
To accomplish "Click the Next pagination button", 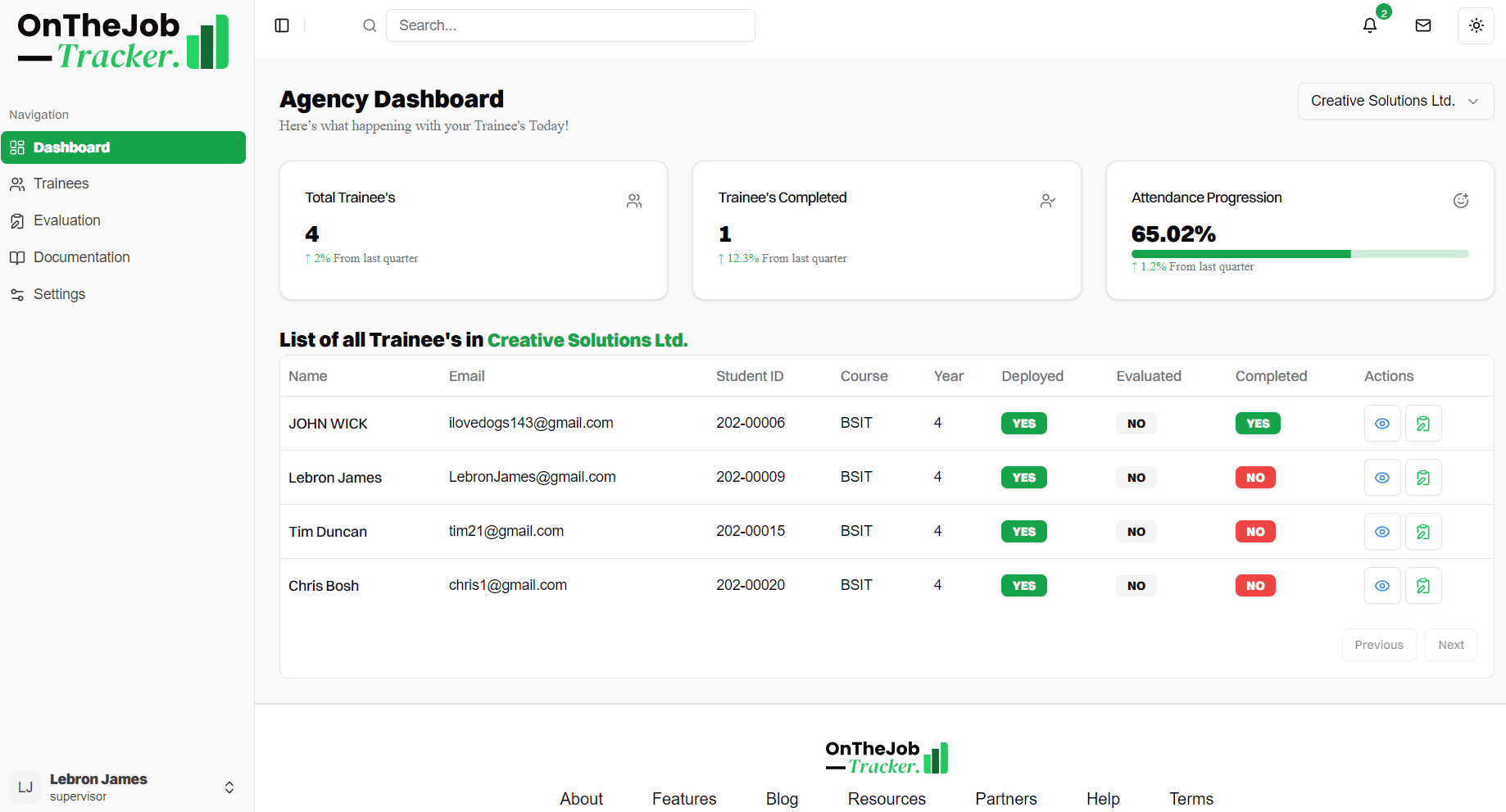I will (x=1451, y=645).
